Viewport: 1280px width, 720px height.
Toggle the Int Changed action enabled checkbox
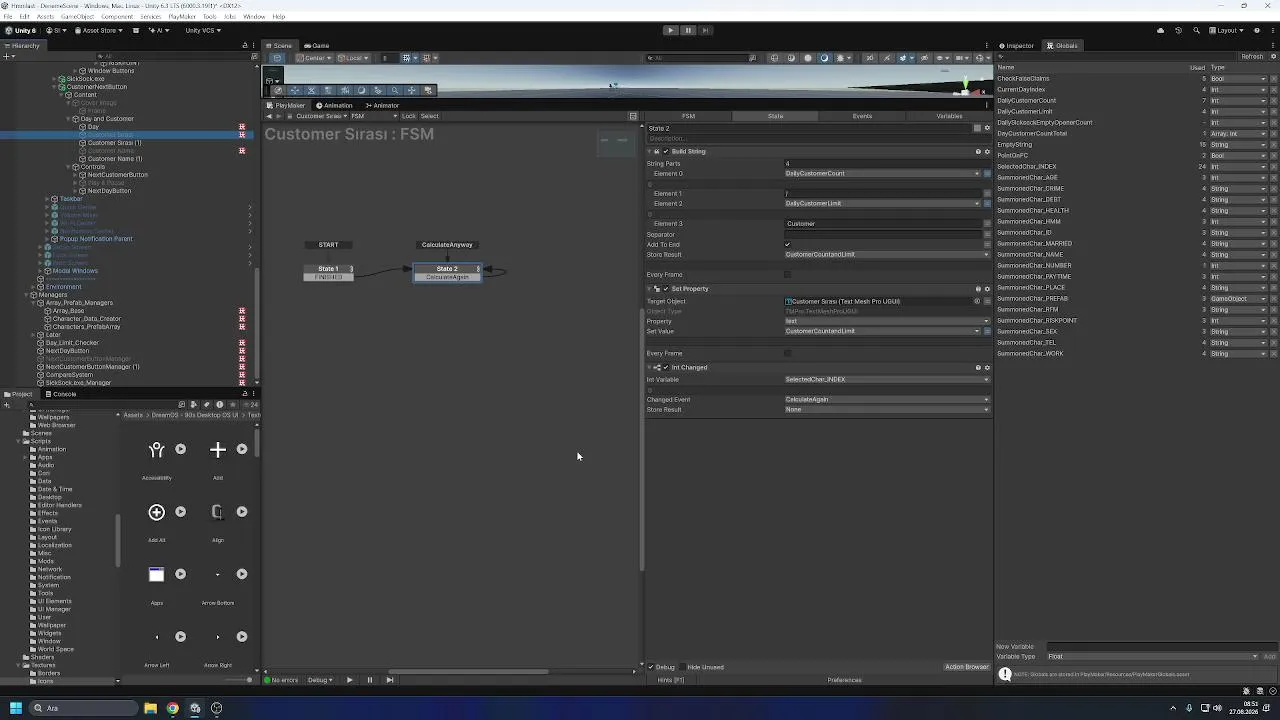[666, 367]
